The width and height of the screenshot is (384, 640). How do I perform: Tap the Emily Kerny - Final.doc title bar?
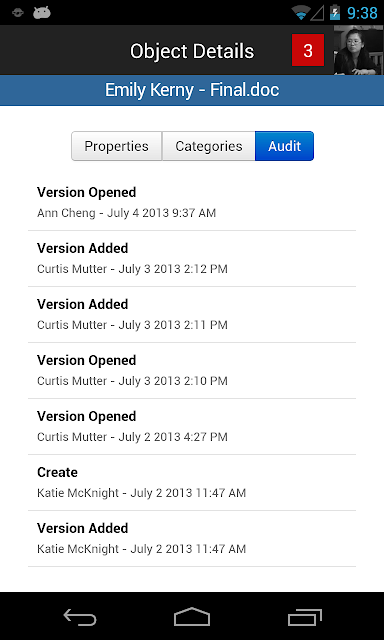tap(192, 90)
